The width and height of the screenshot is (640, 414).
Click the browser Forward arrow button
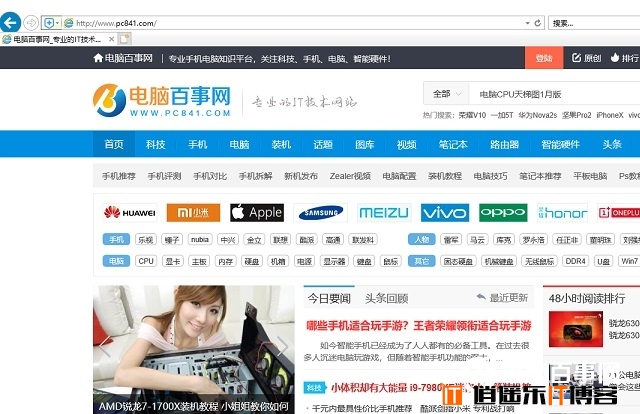31,23
